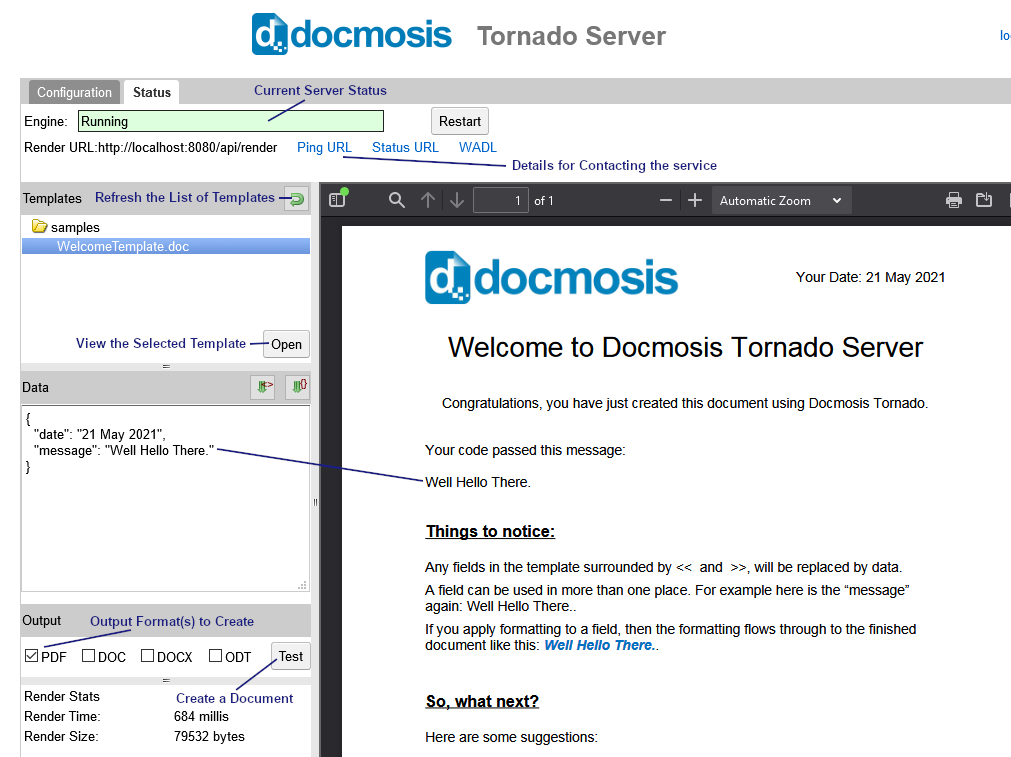1011x757 pixels.
Task: Click the blue 'Well Hello There.' formatted text
Action: [x=599, y=645]
